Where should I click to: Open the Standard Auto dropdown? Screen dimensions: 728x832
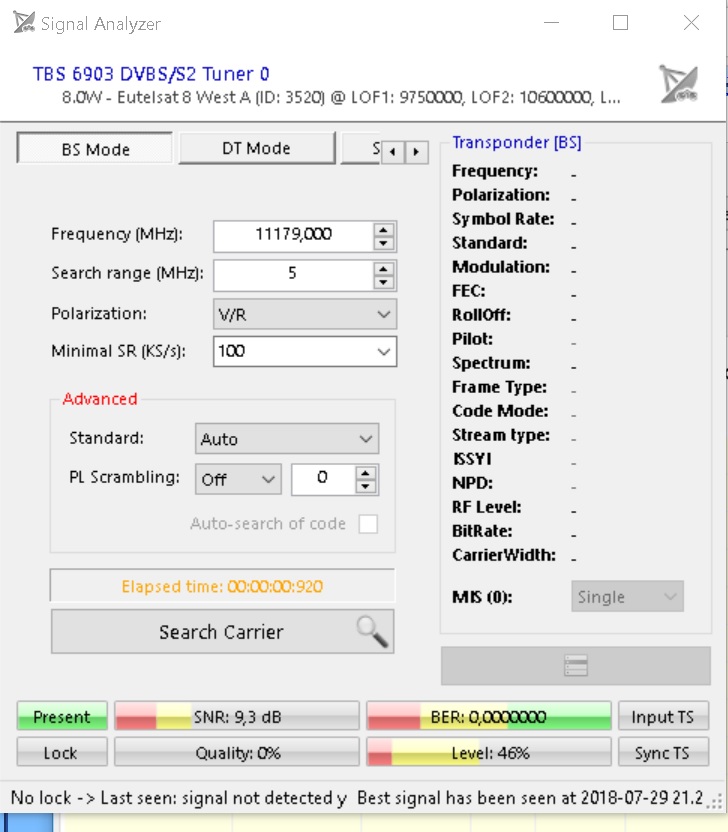click(x=287, y=439)
